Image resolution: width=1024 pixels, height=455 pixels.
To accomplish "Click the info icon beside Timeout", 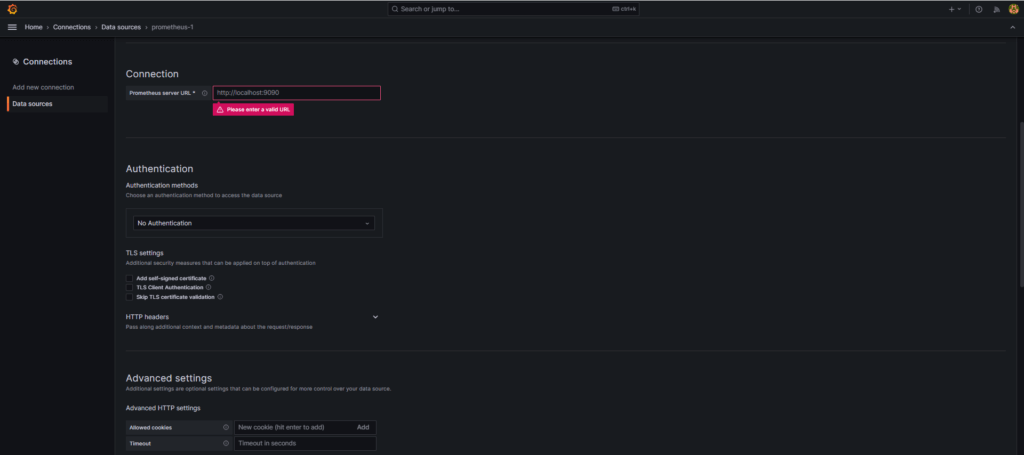I will (226, 443).
